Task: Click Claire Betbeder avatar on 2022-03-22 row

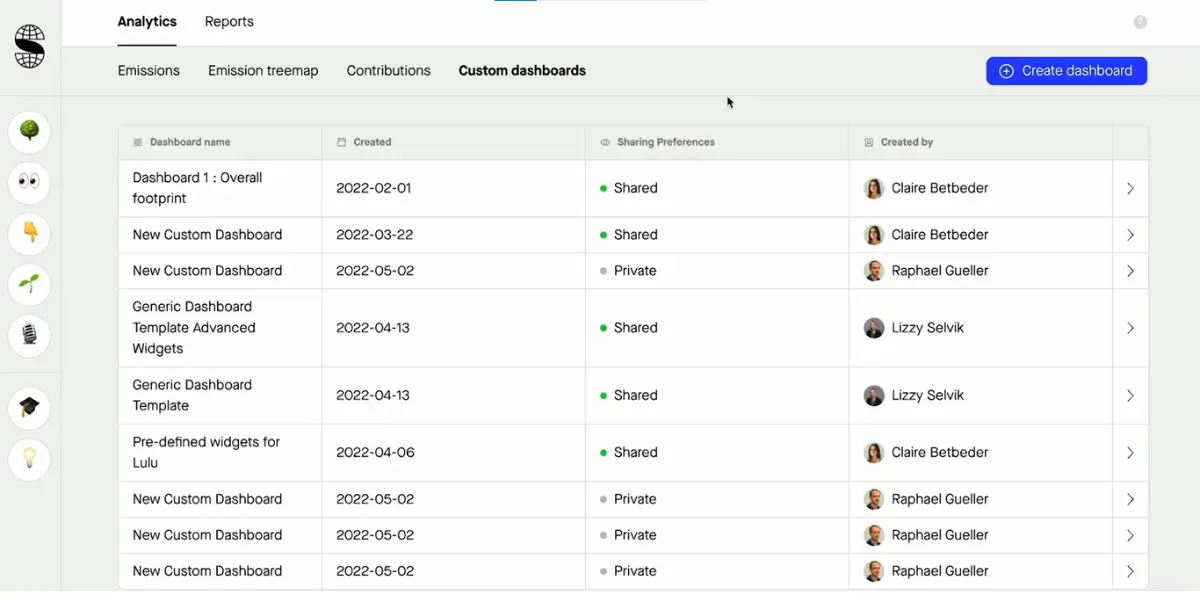Action: click(874, 235)
